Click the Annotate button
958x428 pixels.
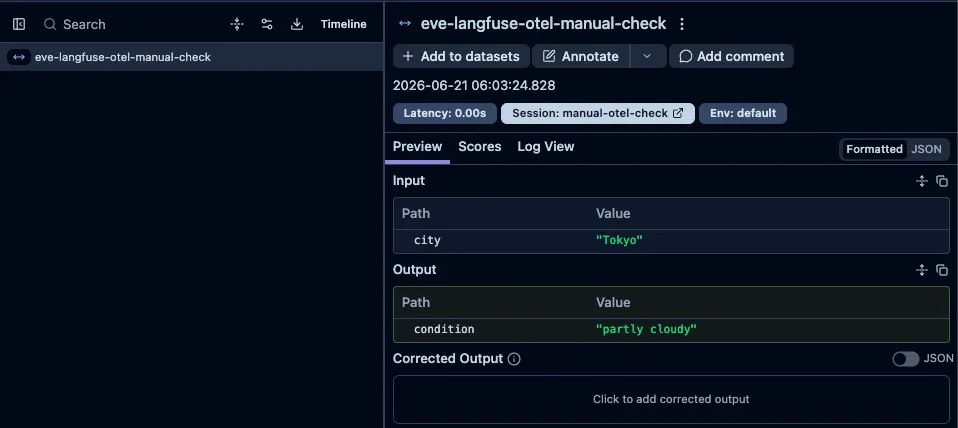point(581,56)
